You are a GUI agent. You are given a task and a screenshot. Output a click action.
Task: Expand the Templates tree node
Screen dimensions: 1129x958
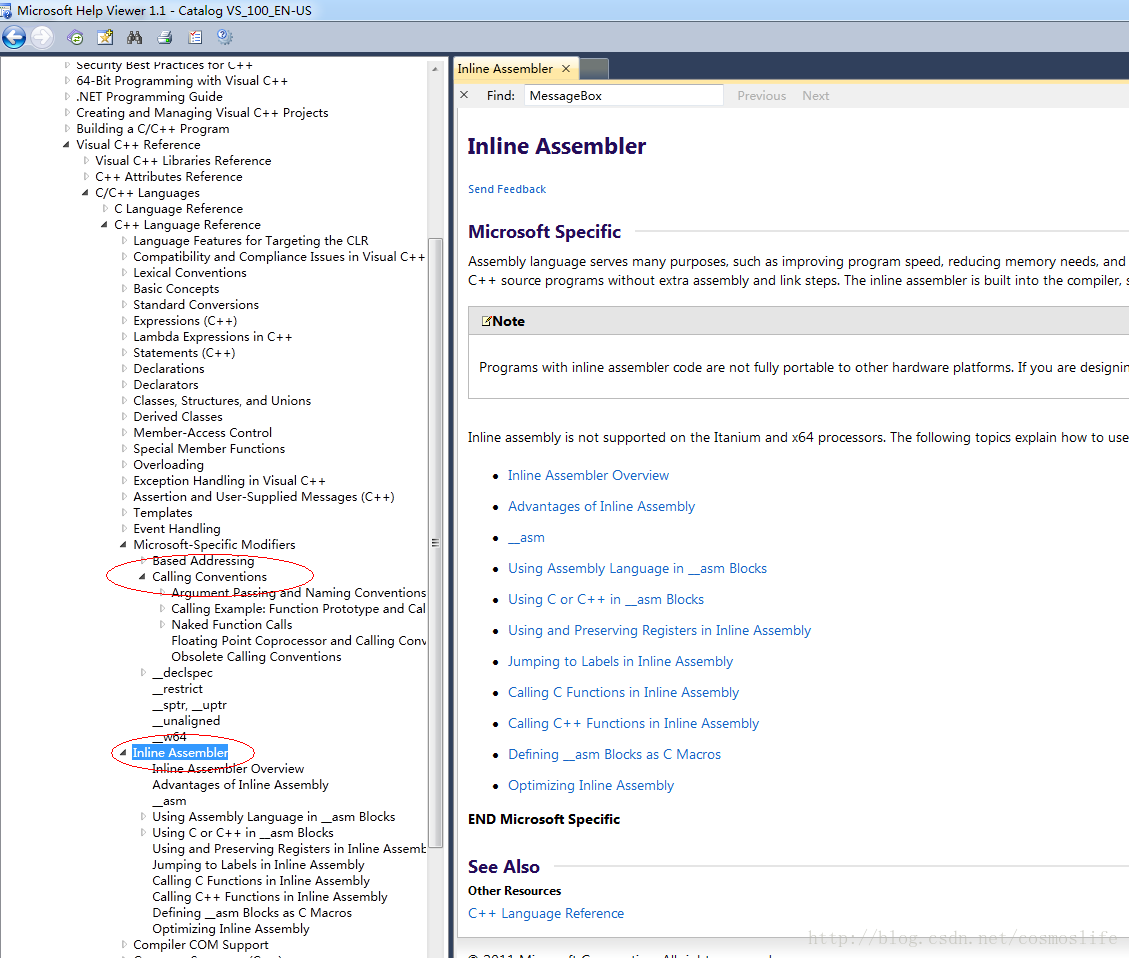pyautogui.click(x=124, y=512)
